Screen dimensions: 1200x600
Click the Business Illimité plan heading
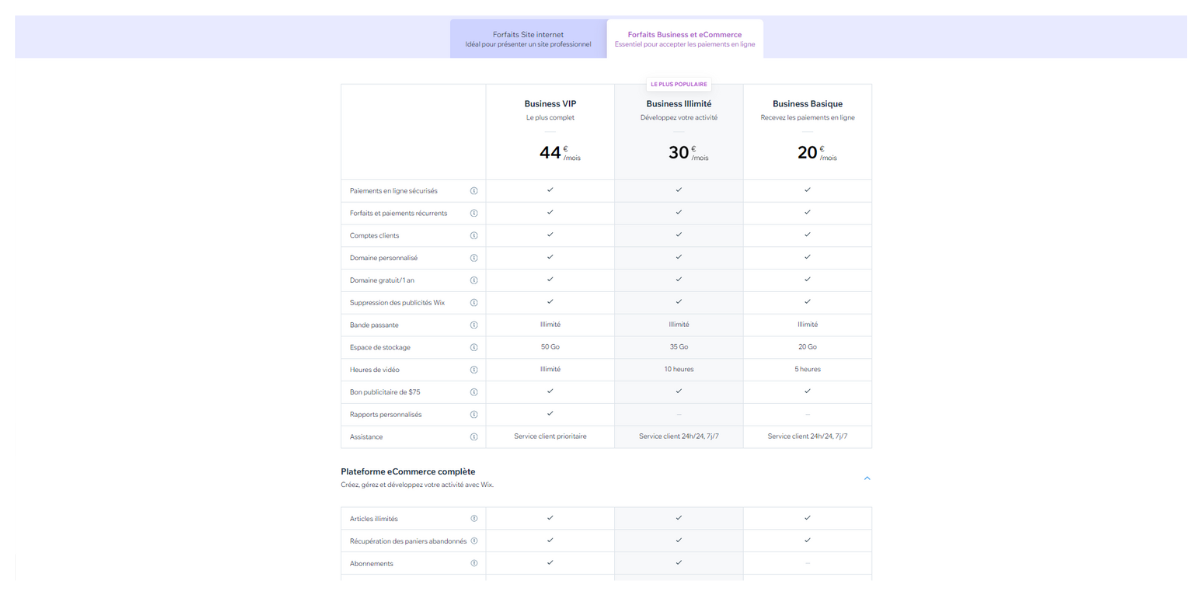coord(679,104)
